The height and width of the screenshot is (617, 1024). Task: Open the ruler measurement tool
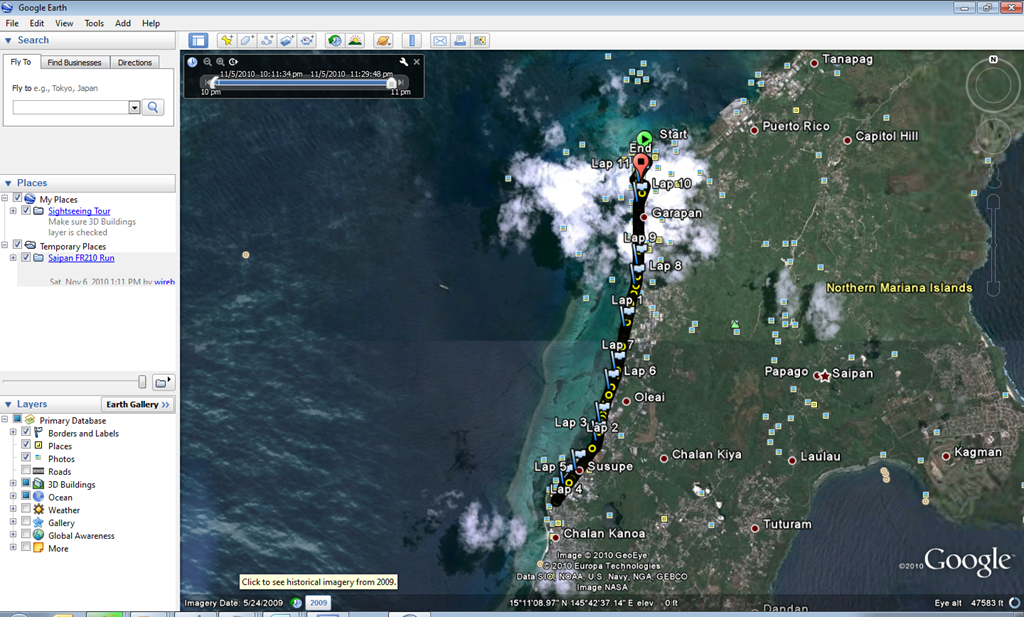point(411,40)
